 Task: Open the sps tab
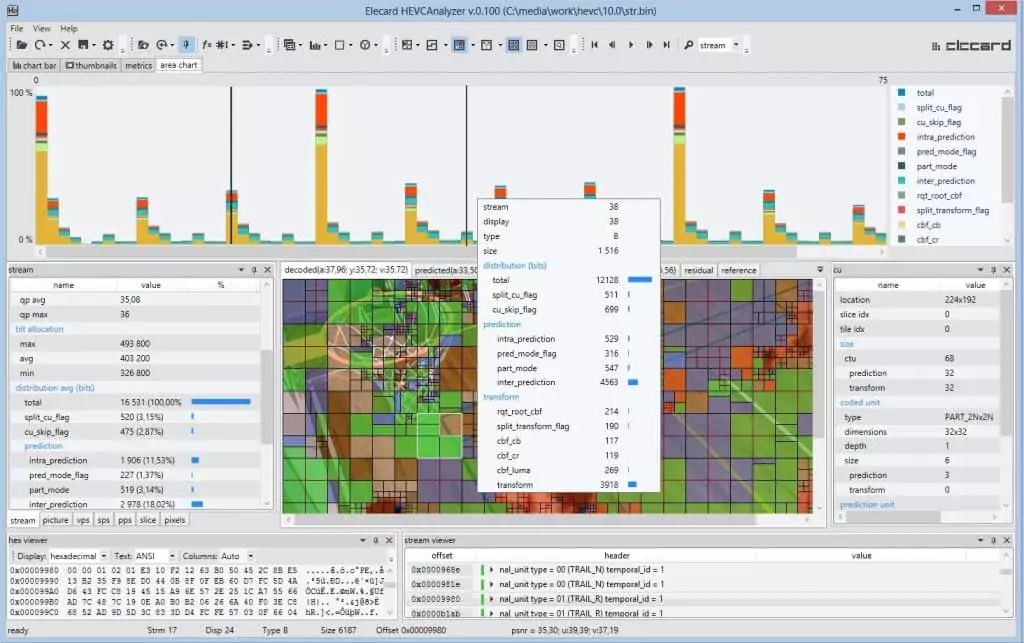click(103, 520)
